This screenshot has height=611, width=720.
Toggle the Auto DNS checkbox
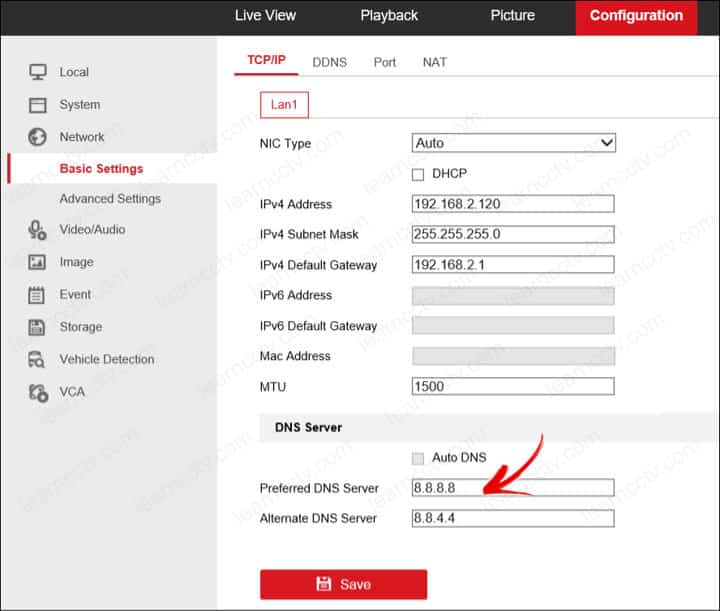pyautogui.click(x=419, y=458)
